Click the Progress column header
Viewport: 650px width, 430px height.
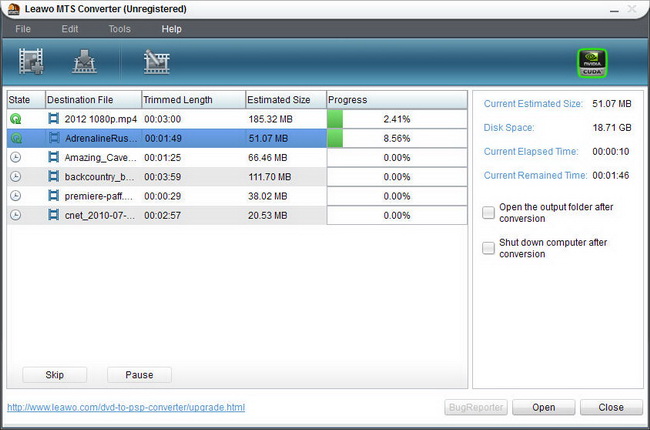coord(397,100)
